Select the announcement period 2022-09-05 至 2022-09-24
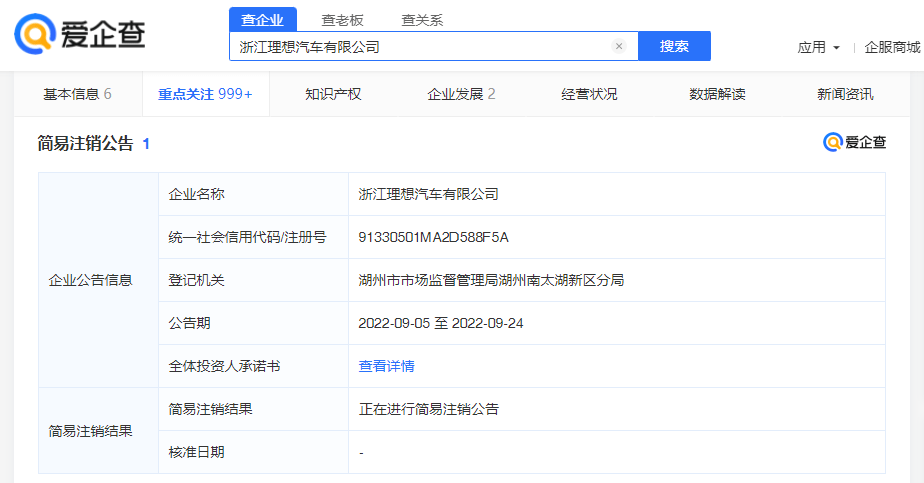924x483 pixels. 441,323
